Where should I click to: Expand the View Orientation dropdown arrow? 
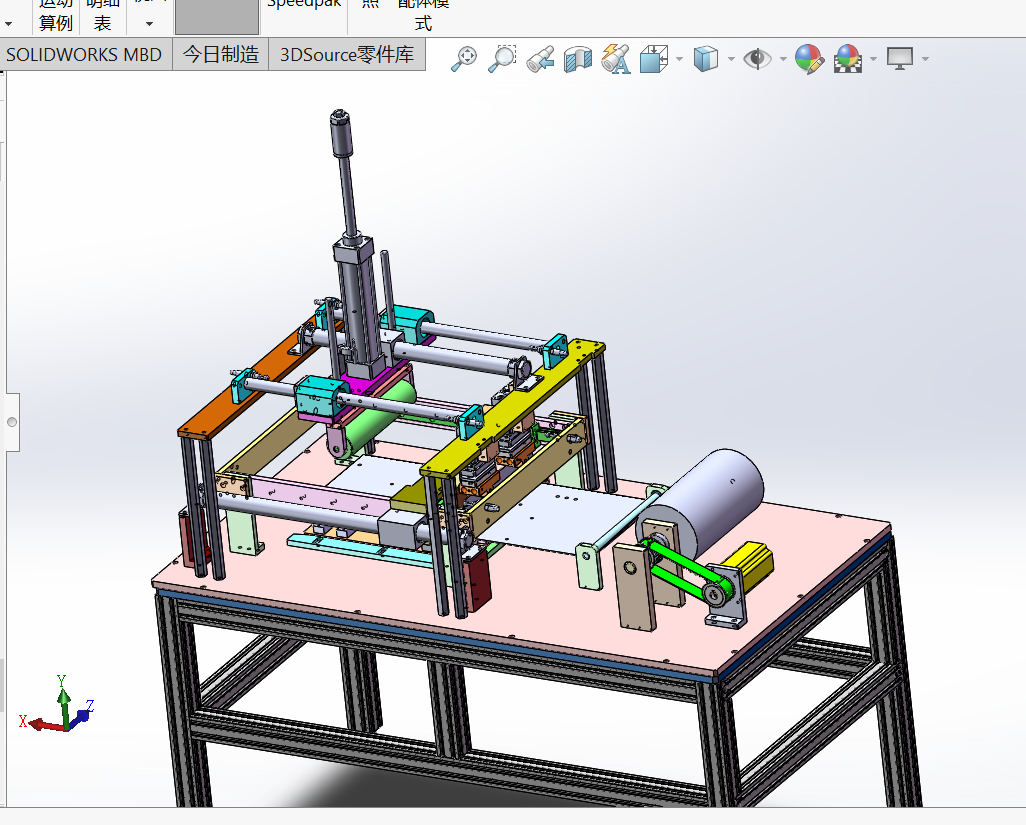679,59
